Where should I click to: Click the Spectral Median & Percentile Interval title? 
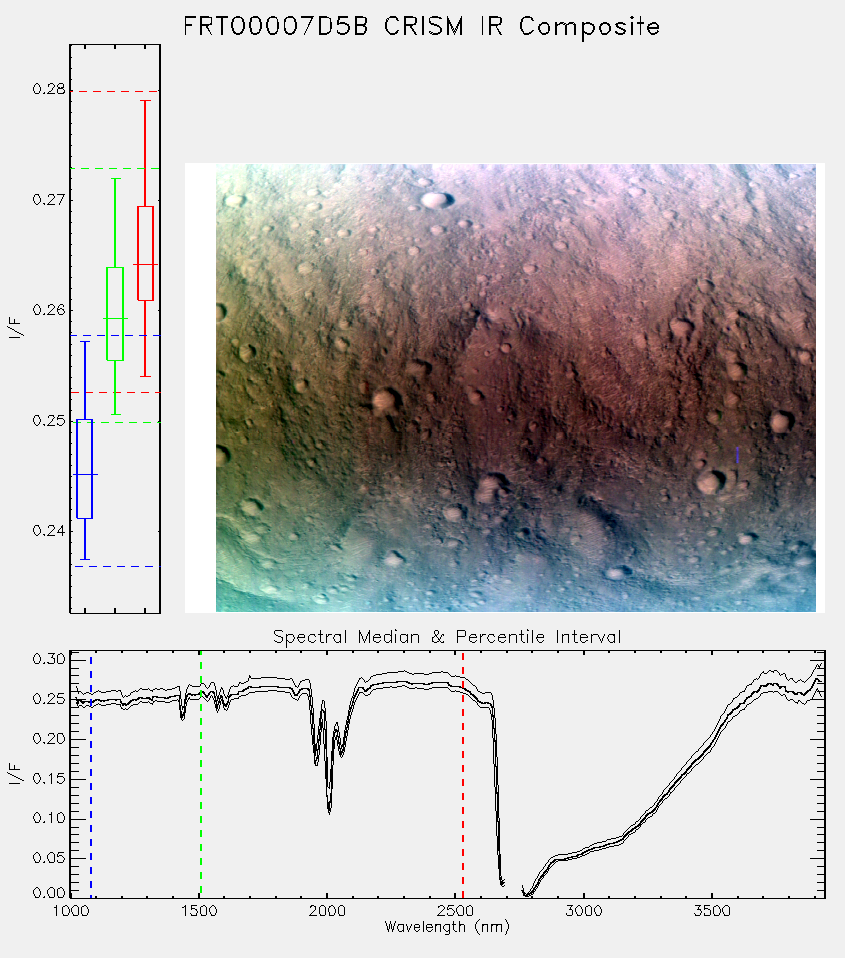tap(447, 637)
